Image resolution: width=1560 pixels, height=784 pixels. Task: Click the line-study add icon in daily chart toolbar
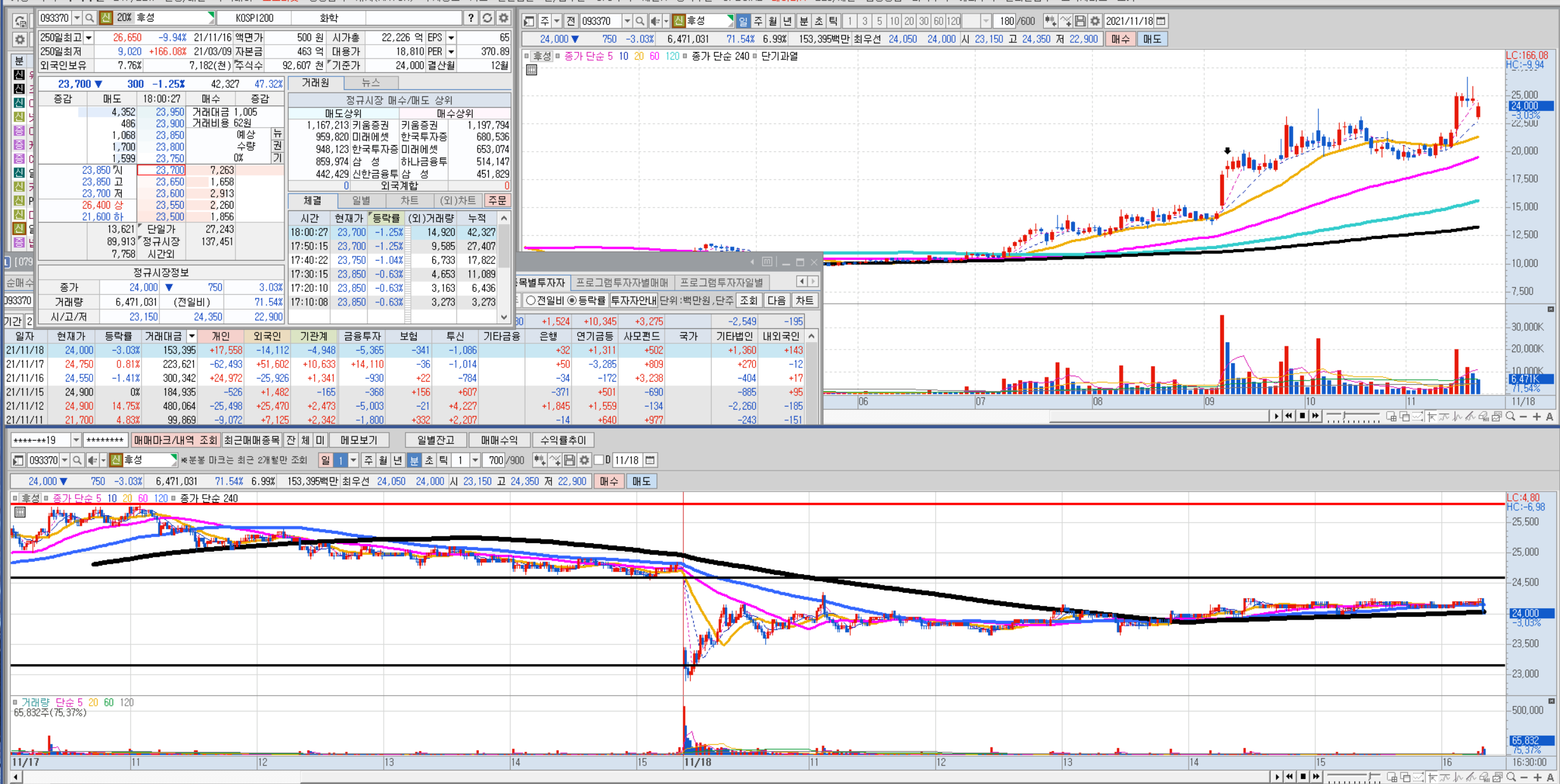(x=1066, y=21)
